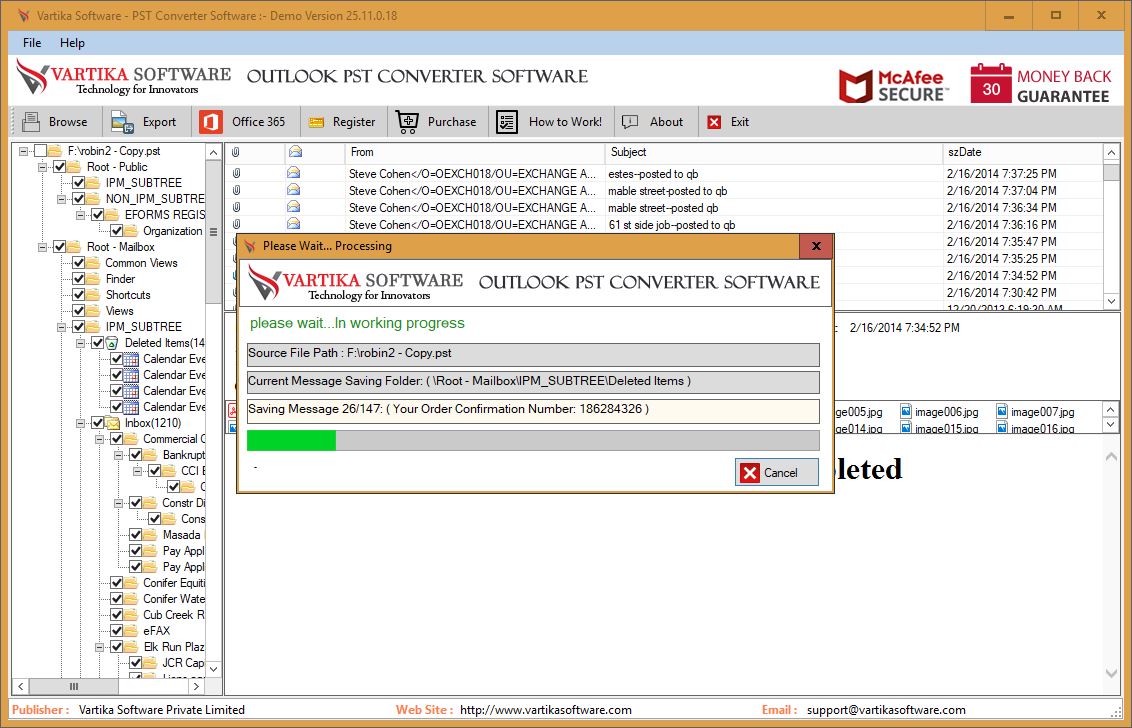Click the McAfee Secure badge
Viewport: 1132px width, 728px height.
pyautogui.click(x=894, y=84)
